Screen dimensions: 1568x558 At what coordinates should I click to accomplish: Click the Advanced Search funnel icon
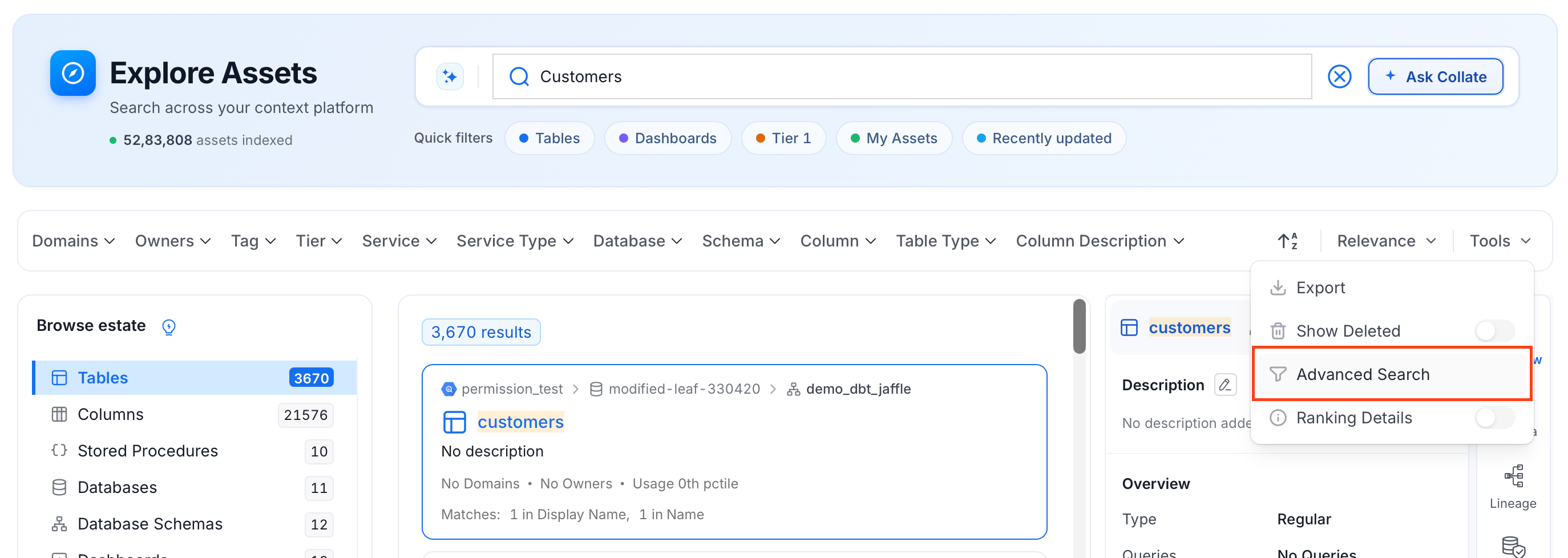[1278, 374]
